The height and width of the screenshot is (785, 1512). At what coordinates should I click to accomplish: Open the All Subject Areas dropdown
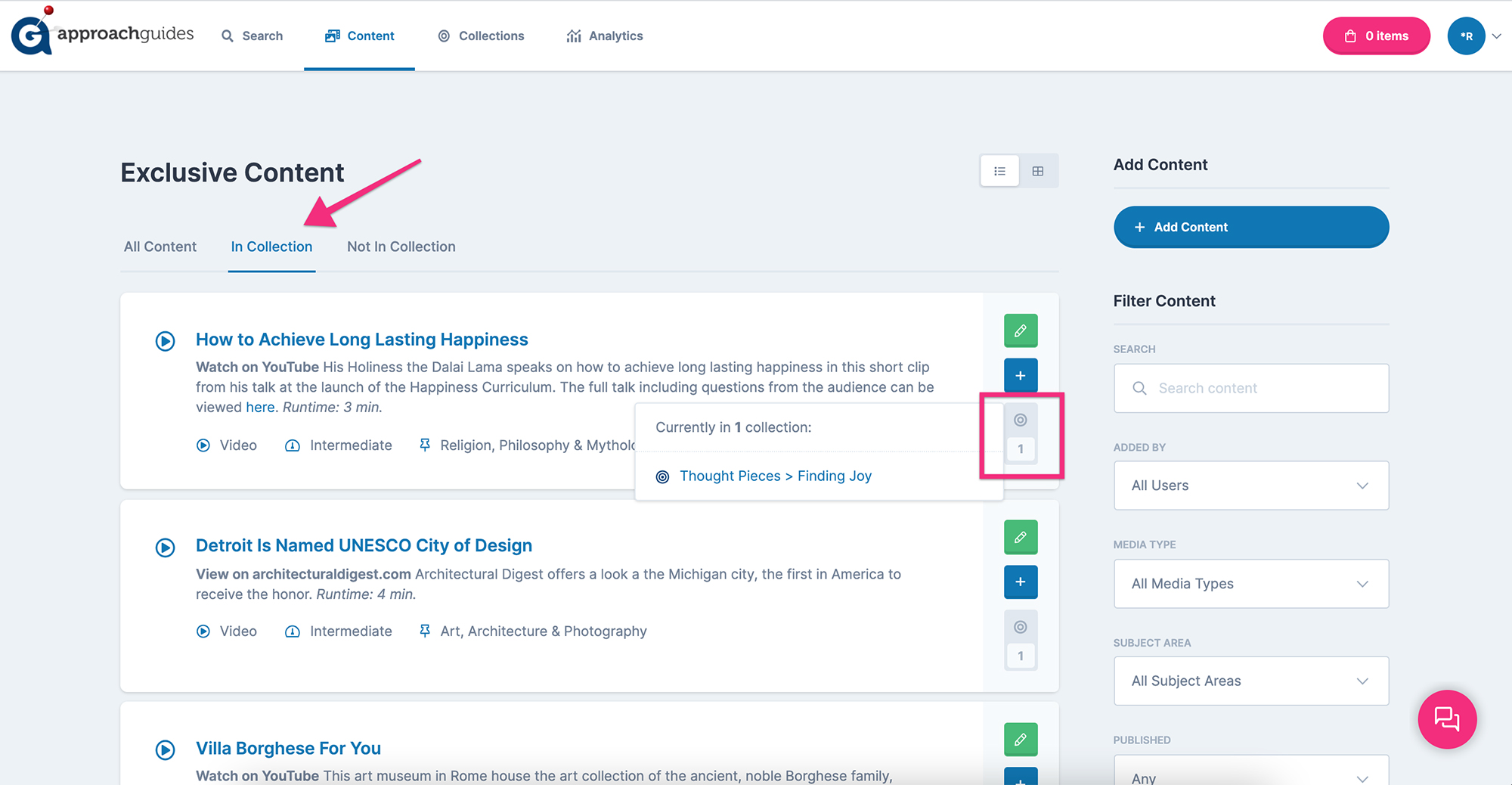point(1251,681)
